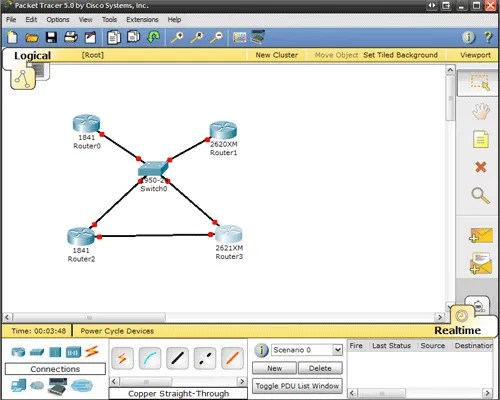Select Wireless Devices category icon
This screenshot has height=400, width=500.
[x=73, y=352]
